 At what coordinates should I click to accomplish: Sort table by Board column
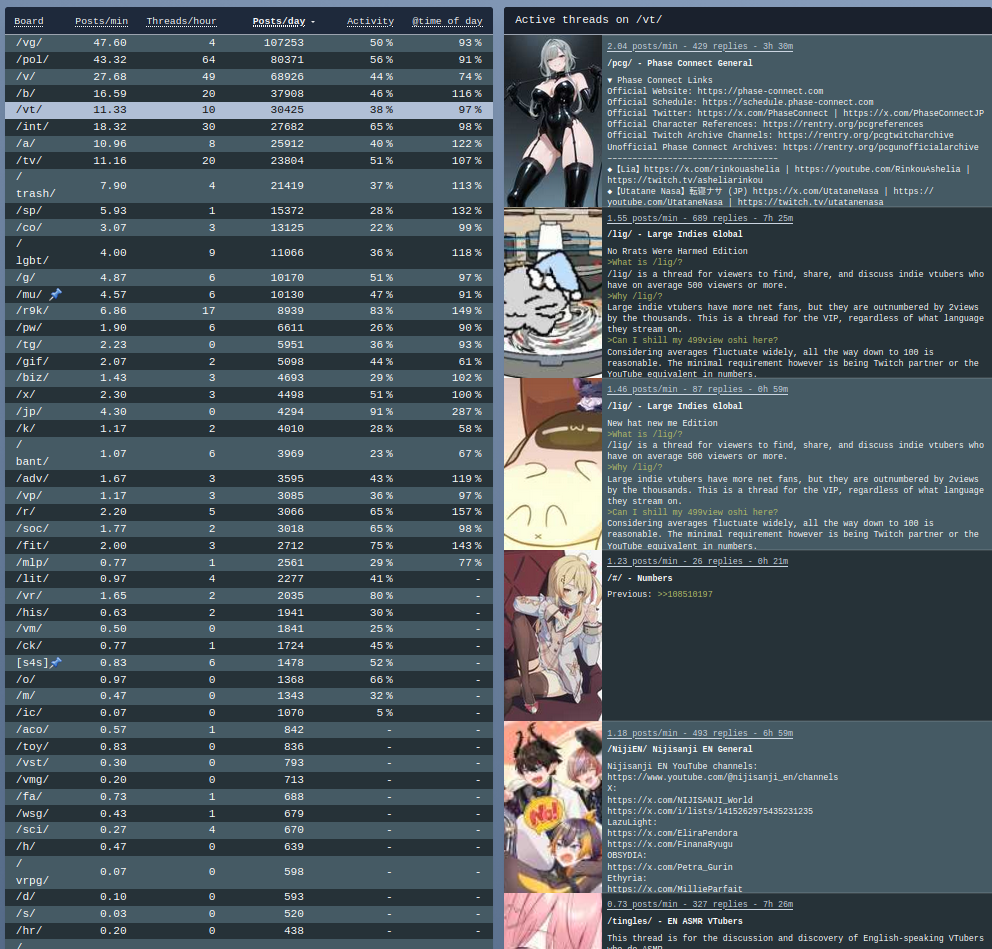[29, 21]
